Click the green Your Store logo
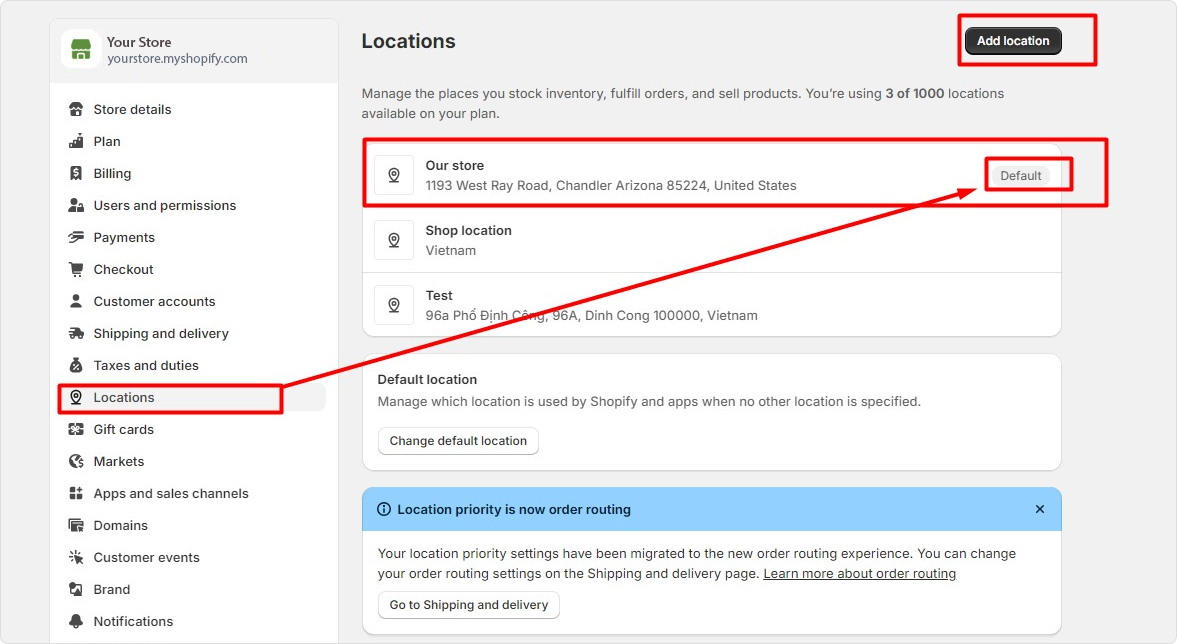This screenshot has height=644, width=1177. [x=80, y=49]
